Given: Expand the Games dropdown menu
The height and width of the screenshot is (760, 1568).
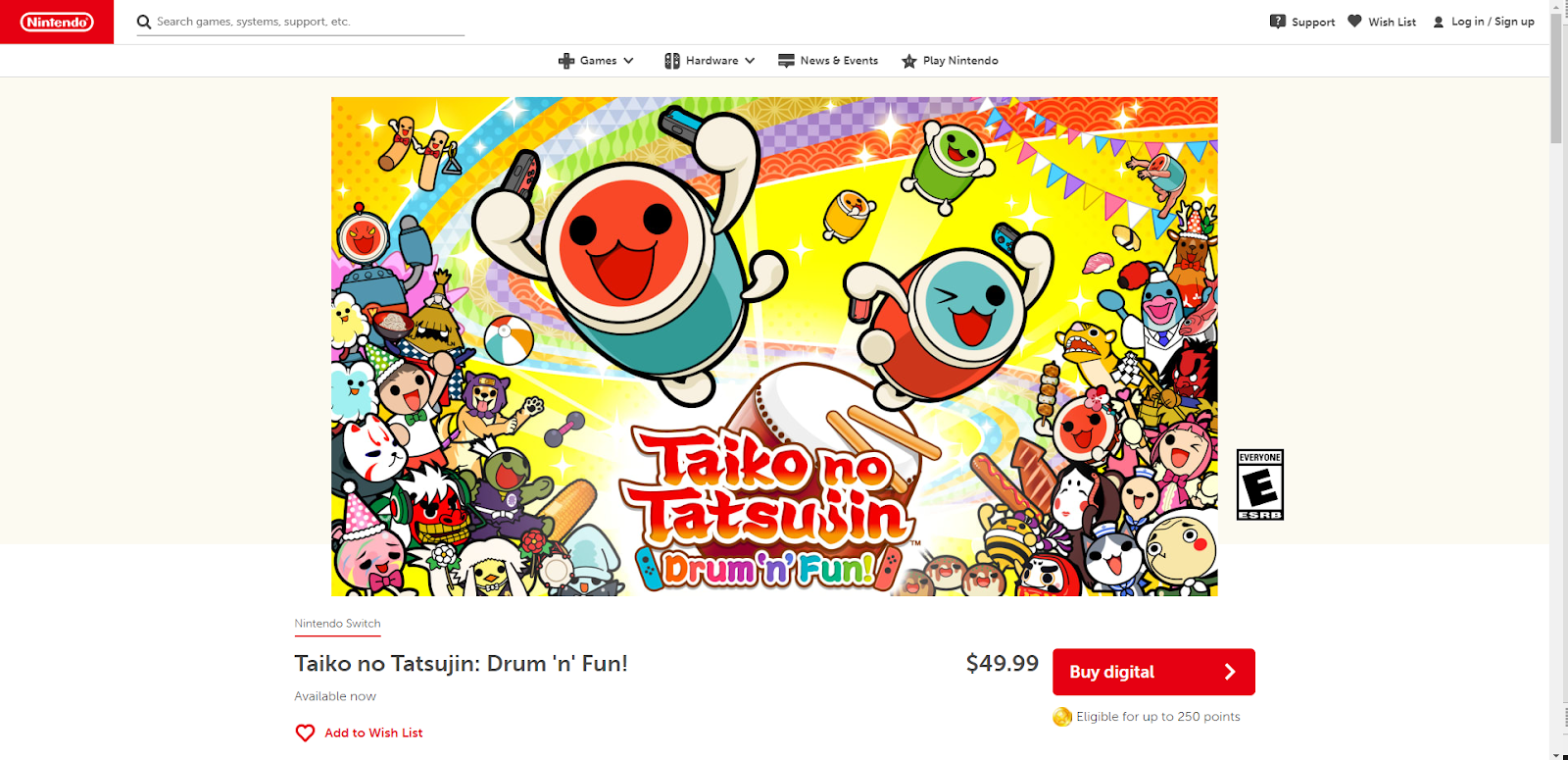Looking at the screenshot, I should pyautogui.click(x=596, y=61).
